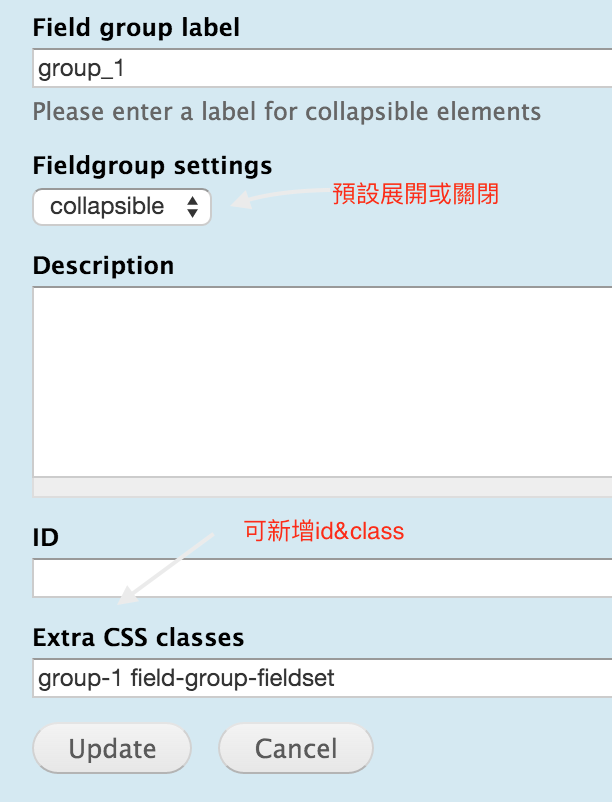Click the Update button
Screen dimensions: 612x802
coord(112,748)
